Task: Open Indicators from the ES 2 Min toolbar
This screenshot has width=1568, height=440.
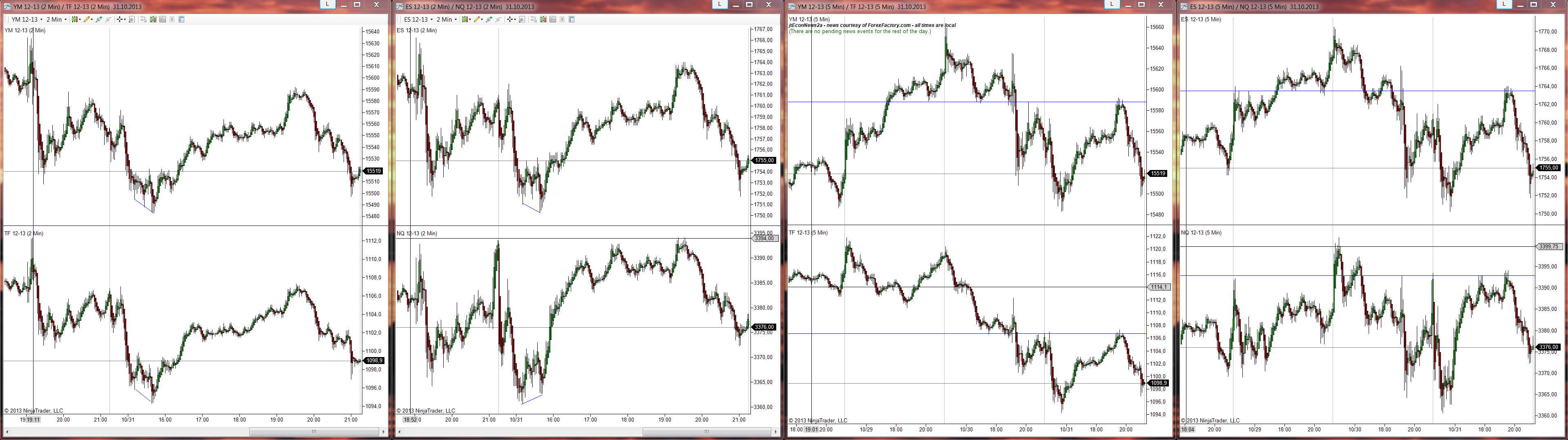Action: coord(543,20)
